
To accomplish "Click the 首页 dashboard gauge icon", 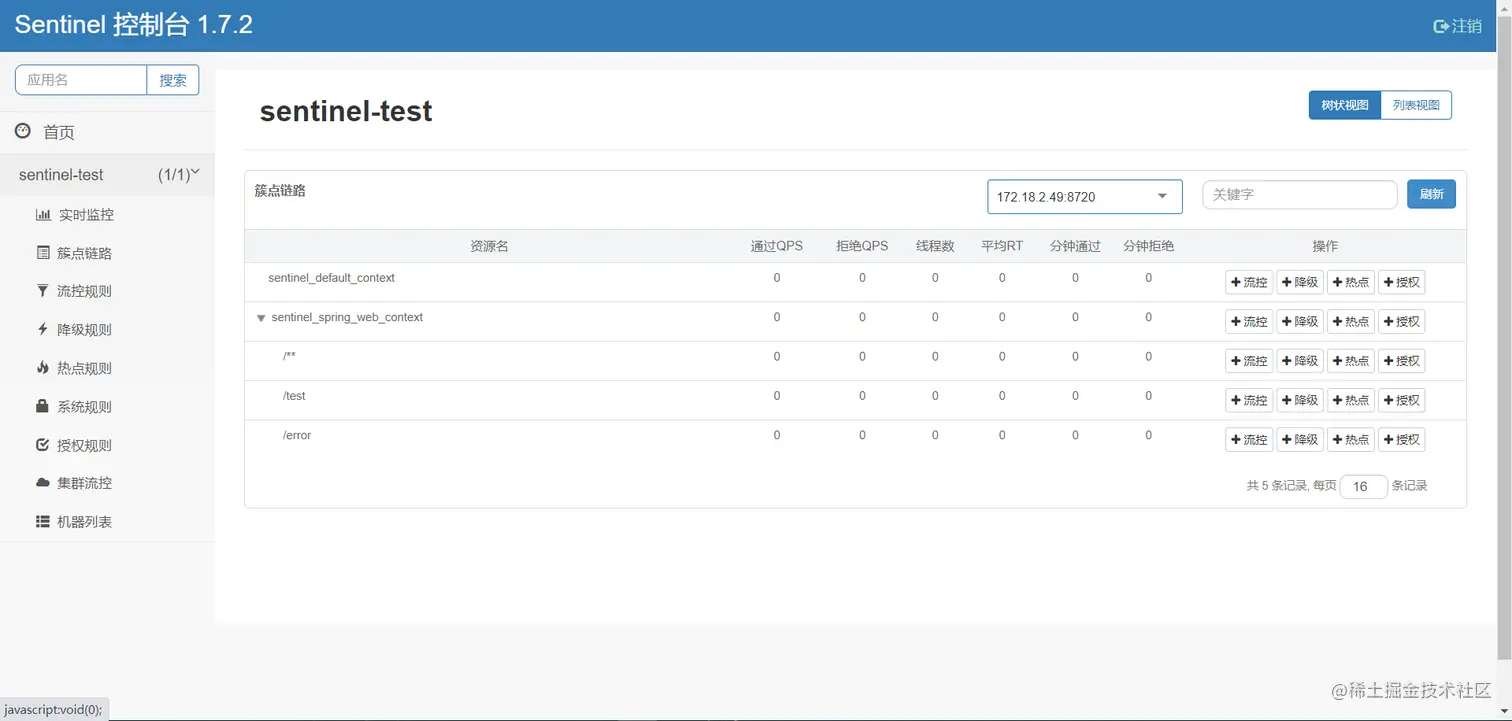I will click(x=23, y=131).
